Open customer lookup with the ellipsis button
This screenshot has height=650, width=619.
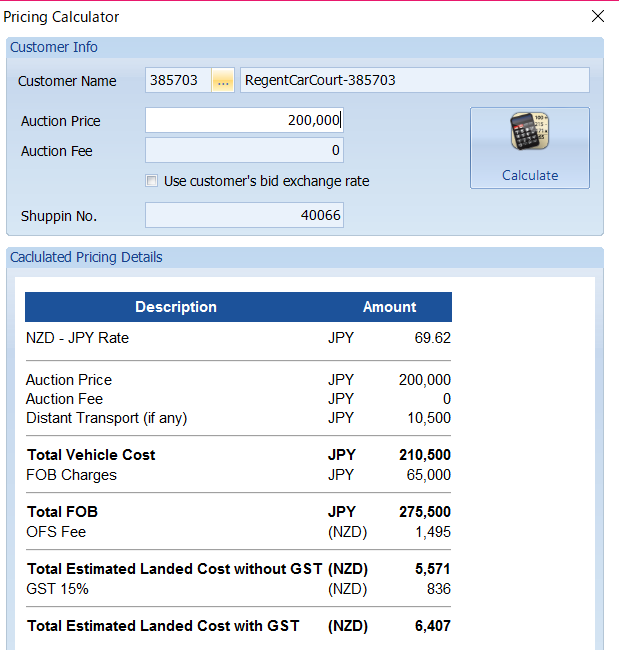[x=223, y=80]
